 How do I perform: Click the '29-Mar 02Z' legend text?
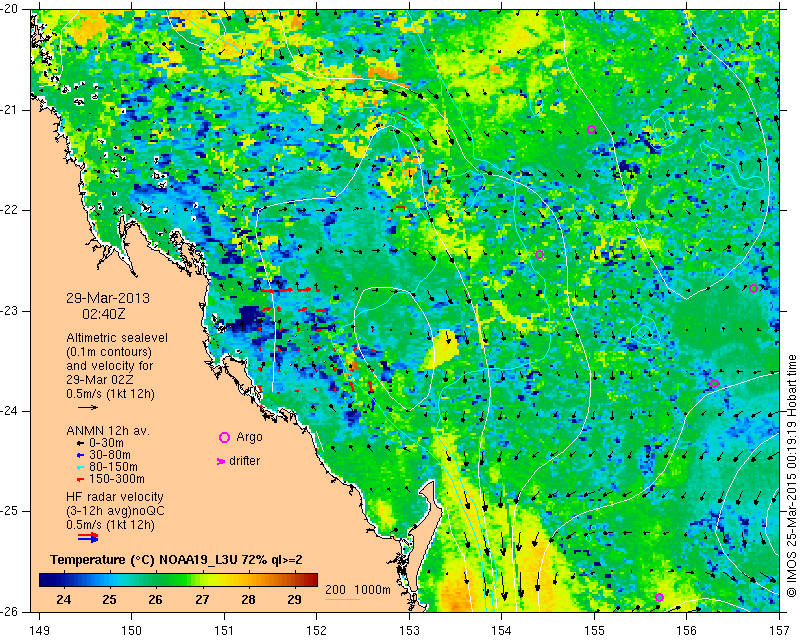(x=100, y=380)
